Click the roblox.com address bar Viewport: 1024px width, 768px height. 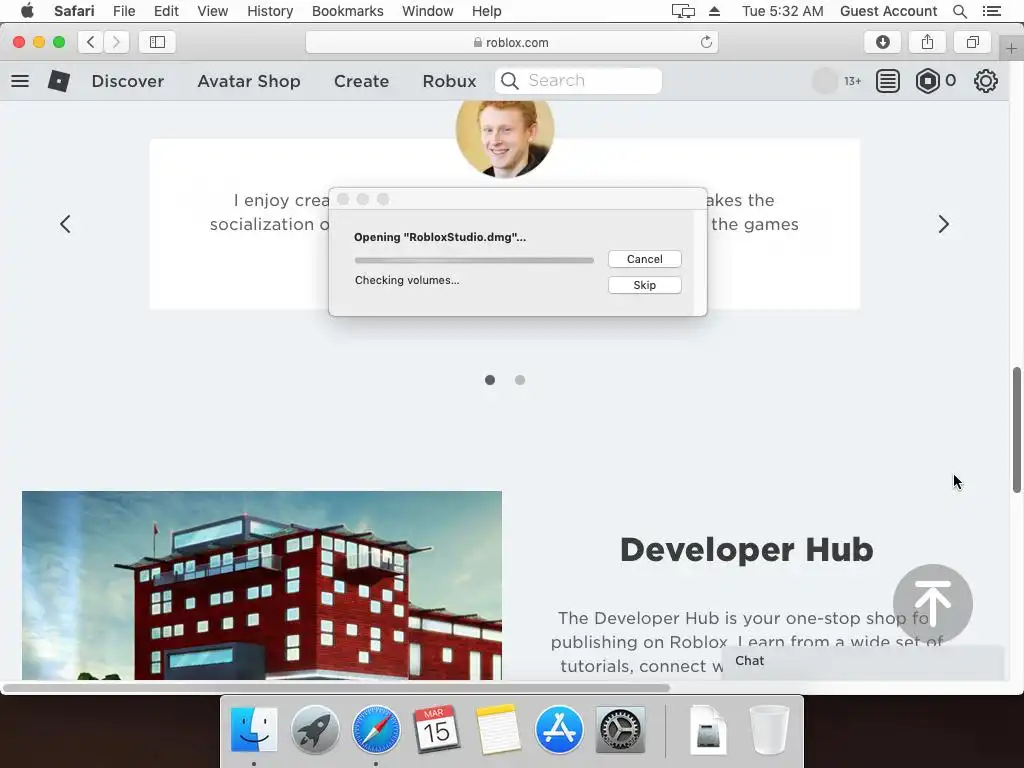[x=512, y=42]
